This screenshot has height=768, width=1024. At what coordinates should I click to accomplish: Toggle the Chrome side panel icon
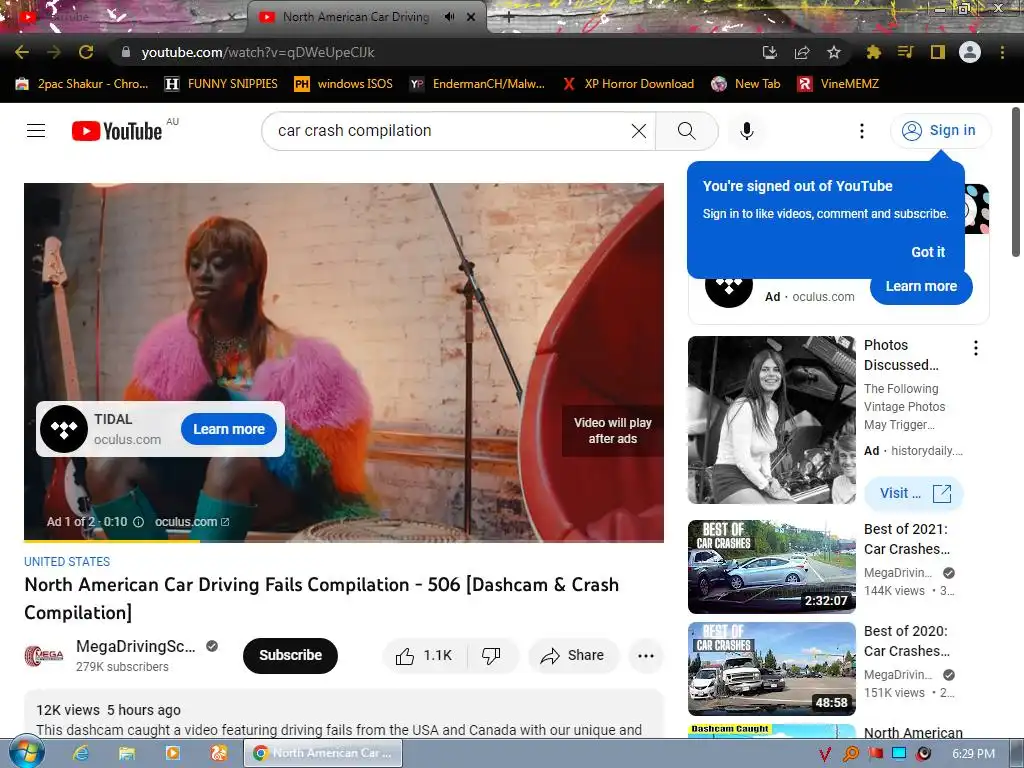click(x=938, y=52)
